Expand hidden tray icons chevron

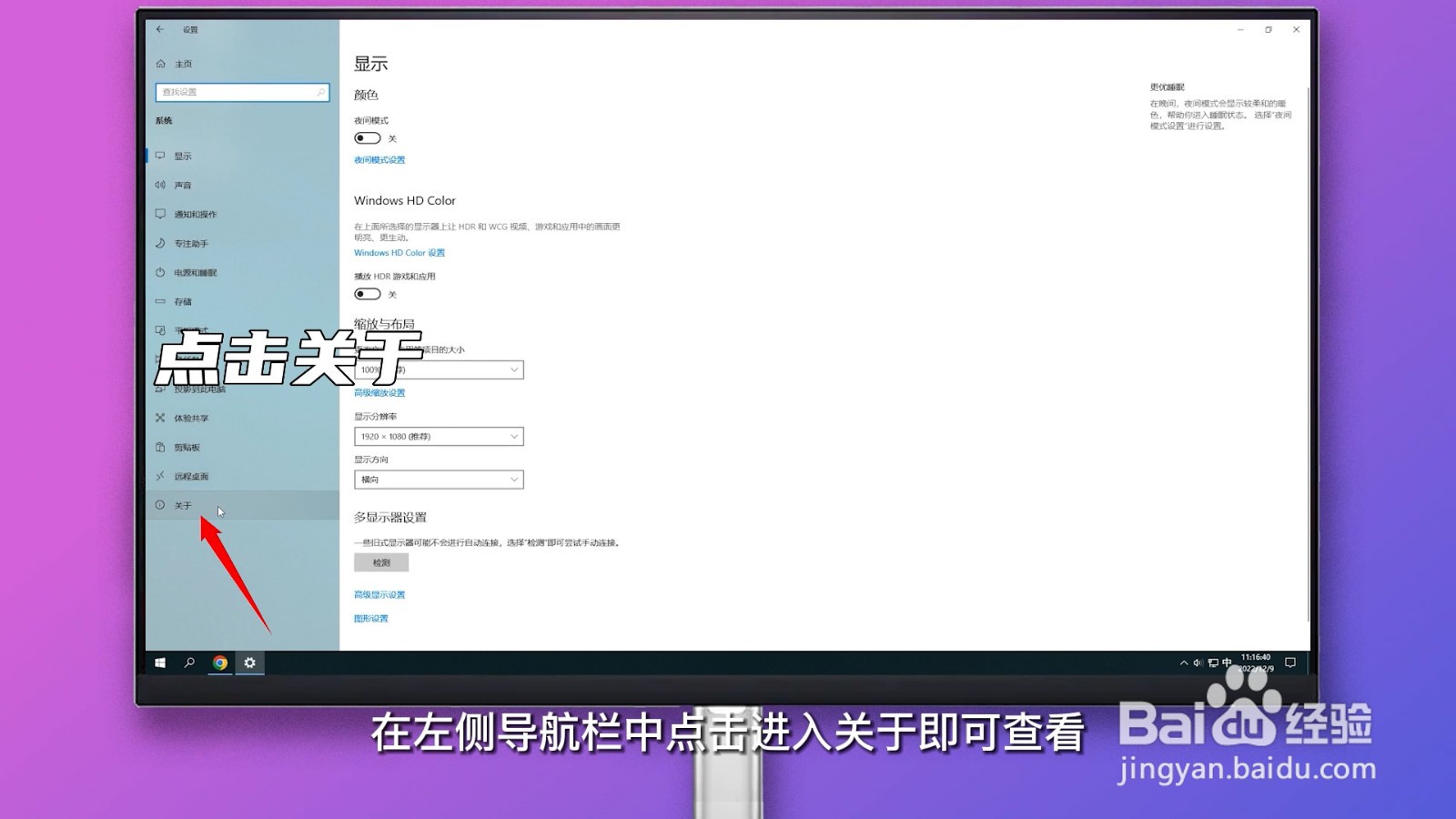pos(1184,663)
